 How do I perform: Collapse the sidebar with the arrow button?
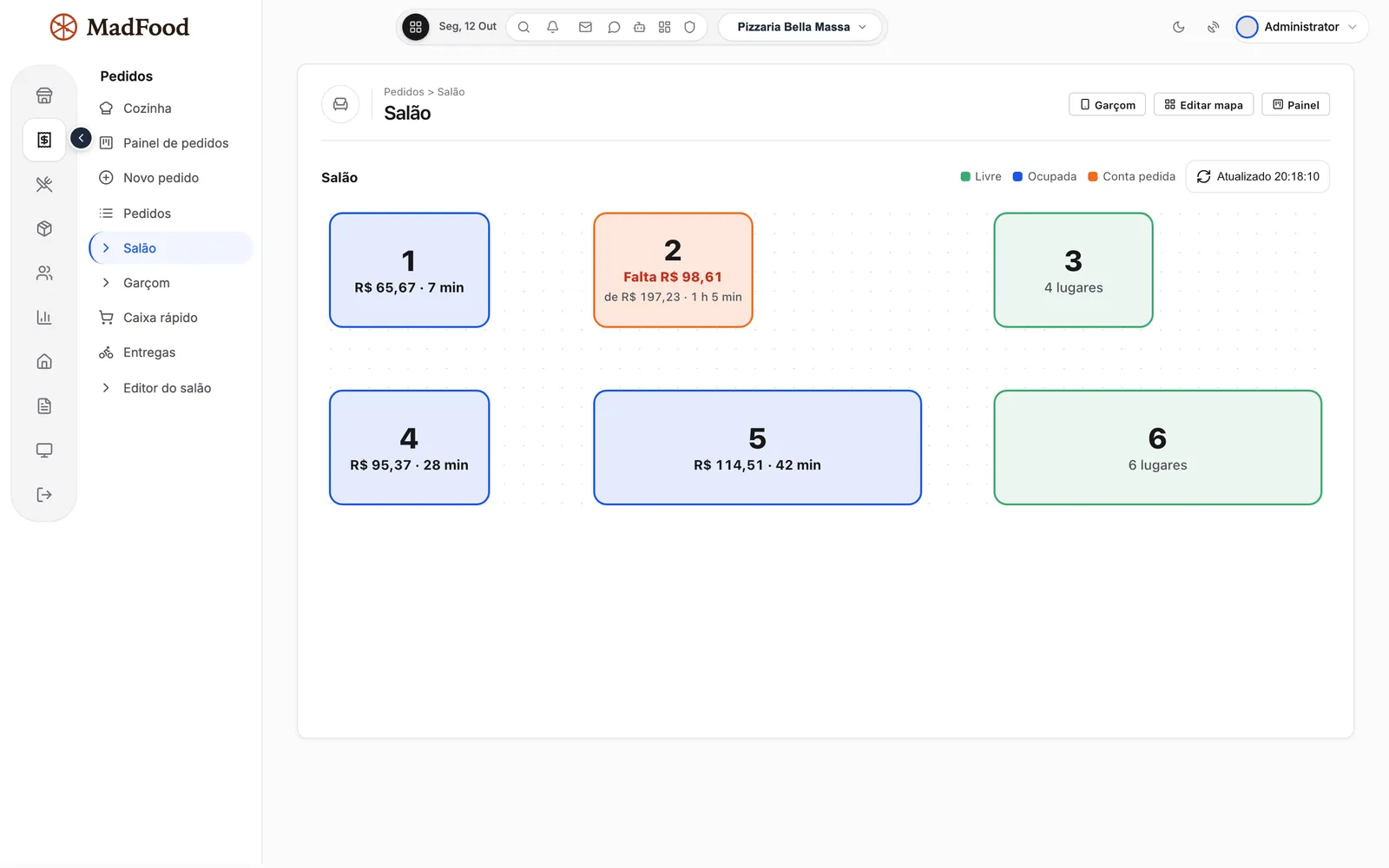coord(81,138)
